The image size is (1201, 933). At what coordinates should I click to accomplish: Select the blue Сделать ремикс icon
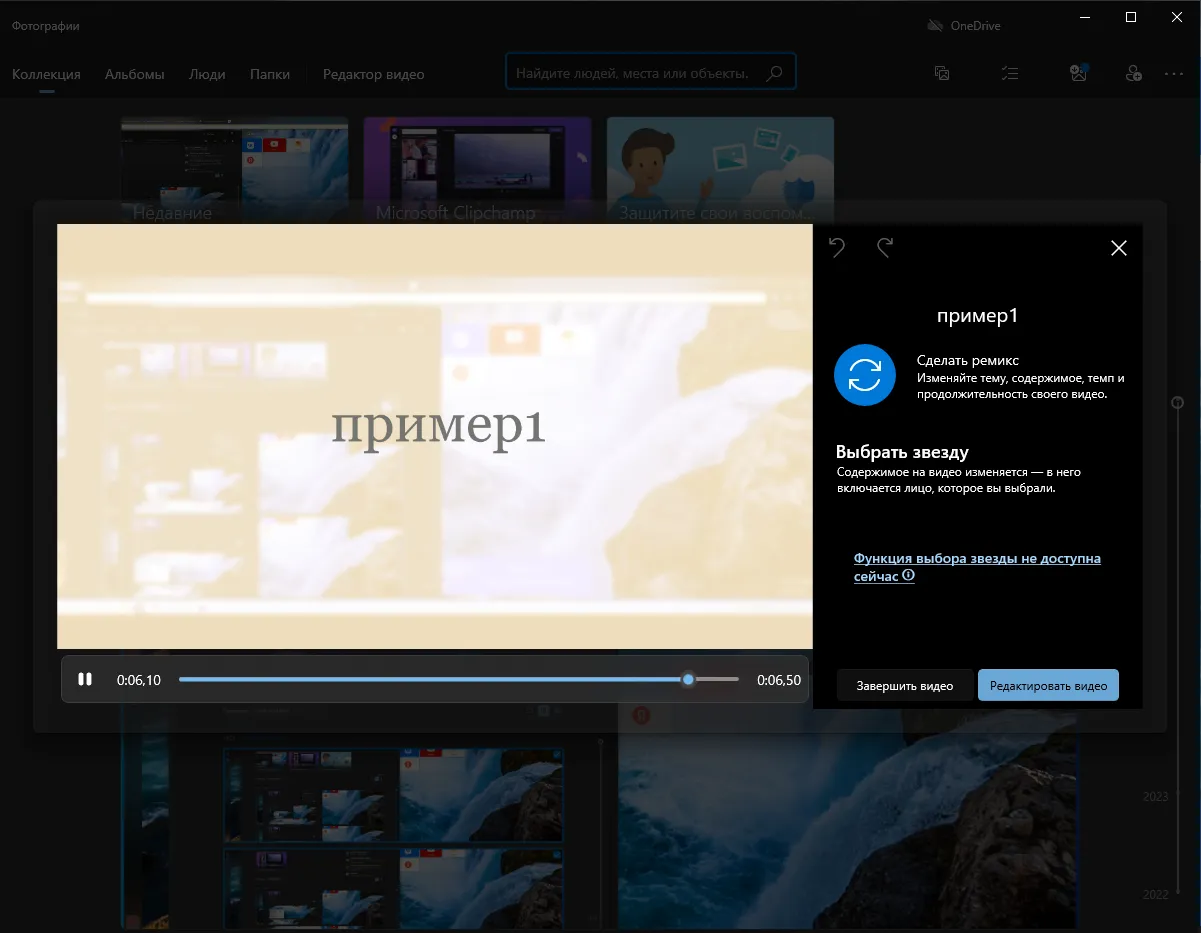[864, 374]
